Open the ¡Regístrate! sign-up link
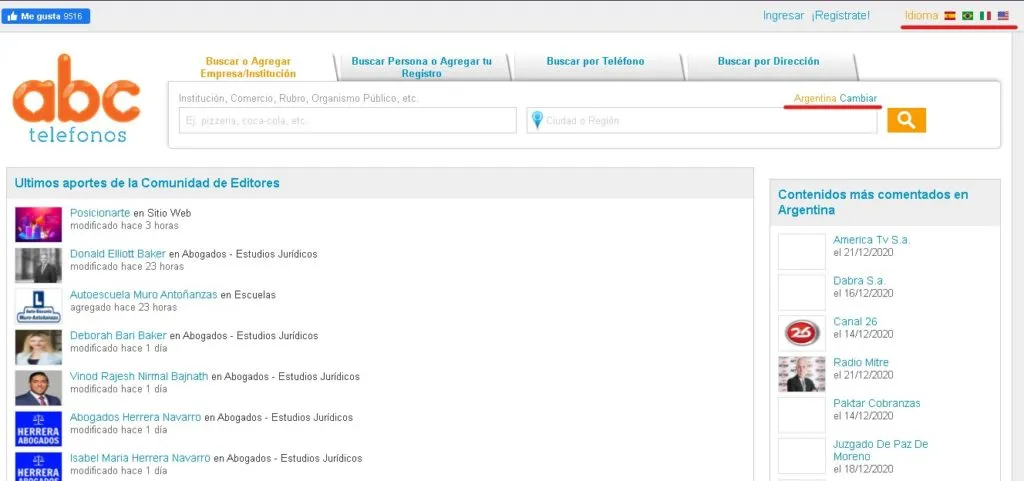The height and width of the screenshot is (481, 1024). coord(840,16)
